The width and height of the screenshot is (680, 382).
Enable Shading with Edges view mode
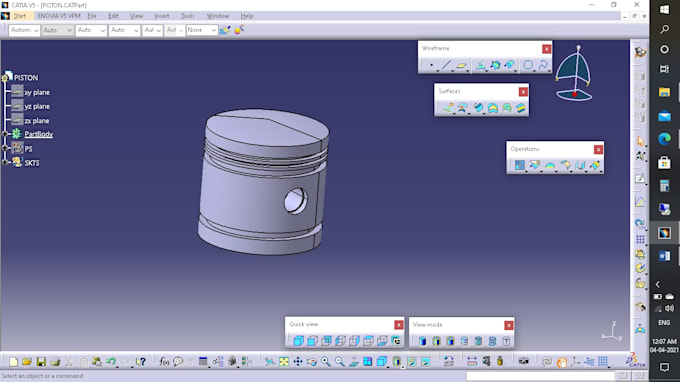[436, 341]
